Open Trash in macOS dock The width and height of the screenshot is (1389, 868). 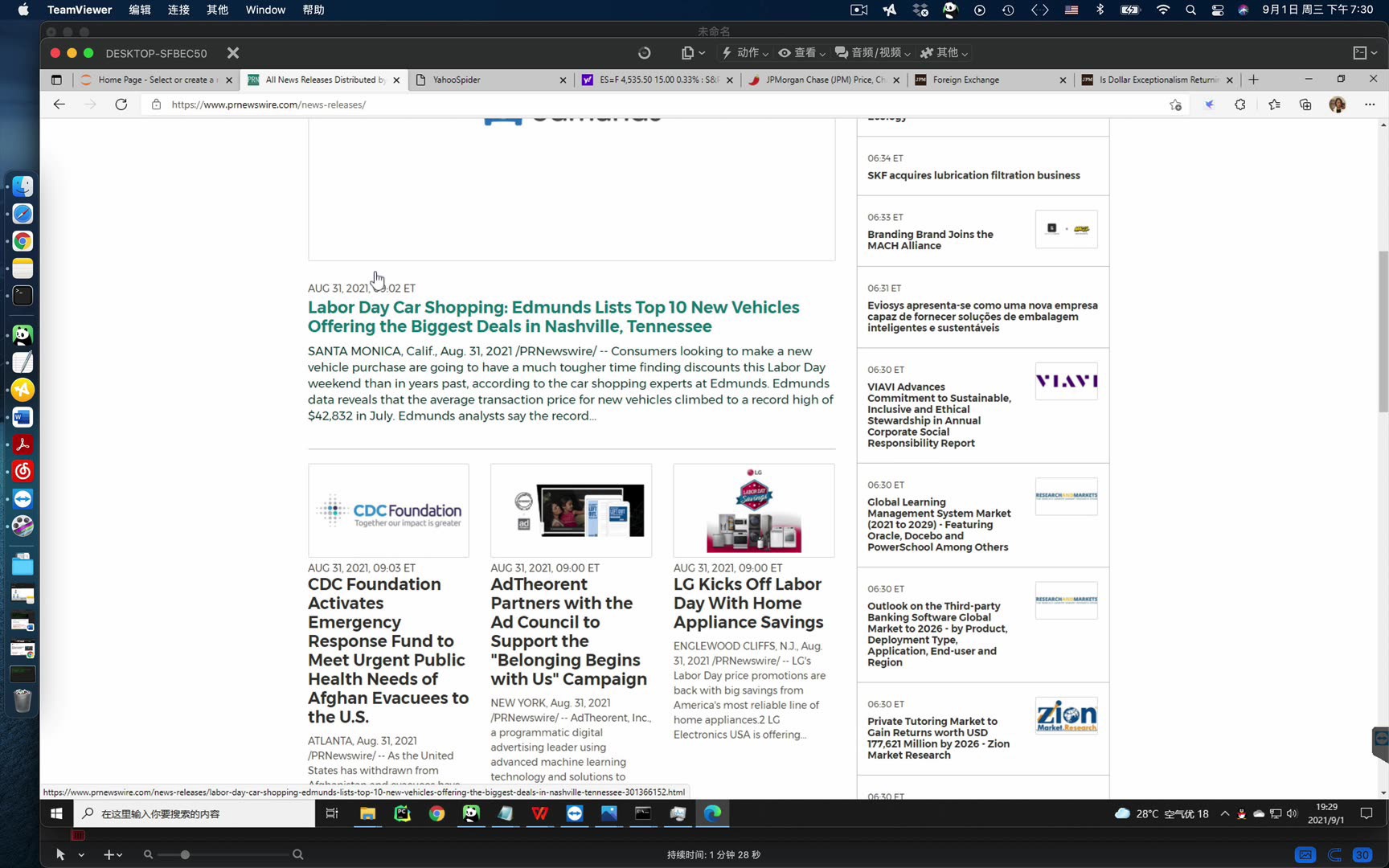(23, 701)
